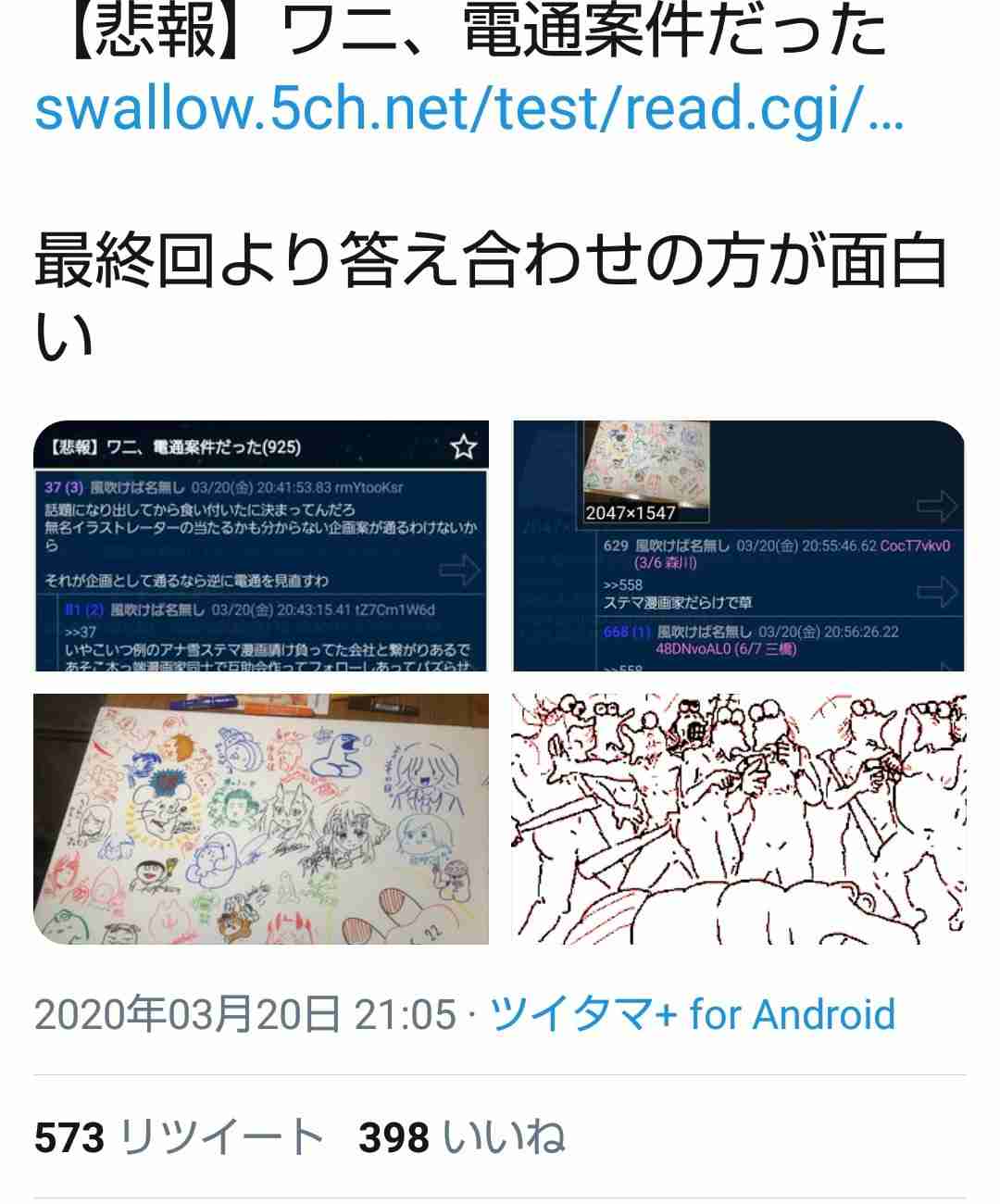Open ツイタマ+ for Android client link
This screenshot has width=1000, height=1204.
[x=693, y=1014]
